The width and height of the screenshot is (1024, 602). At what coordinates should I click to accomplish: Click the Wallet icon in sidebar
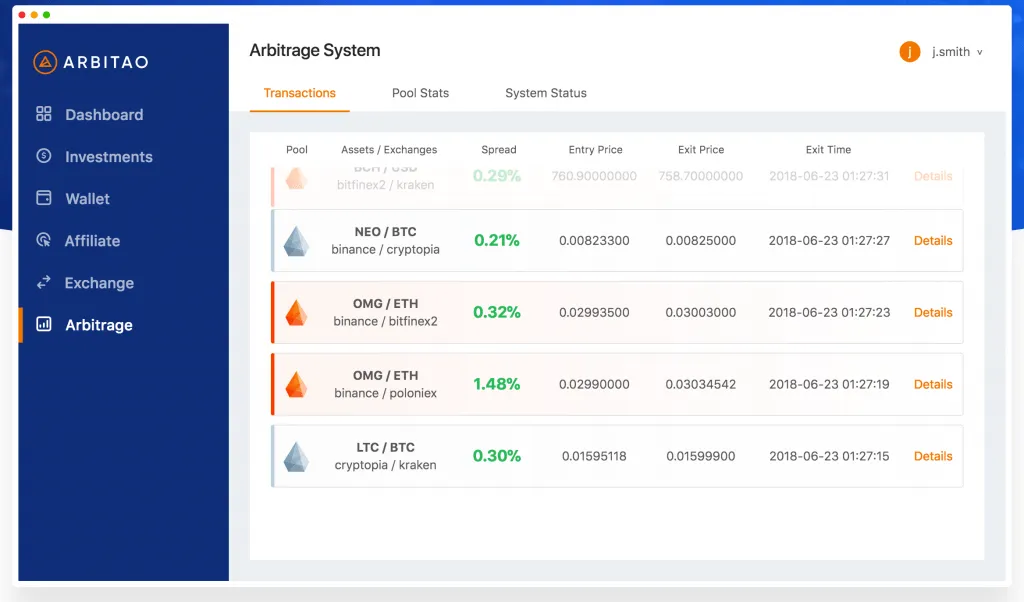click(x=43, y=198)
